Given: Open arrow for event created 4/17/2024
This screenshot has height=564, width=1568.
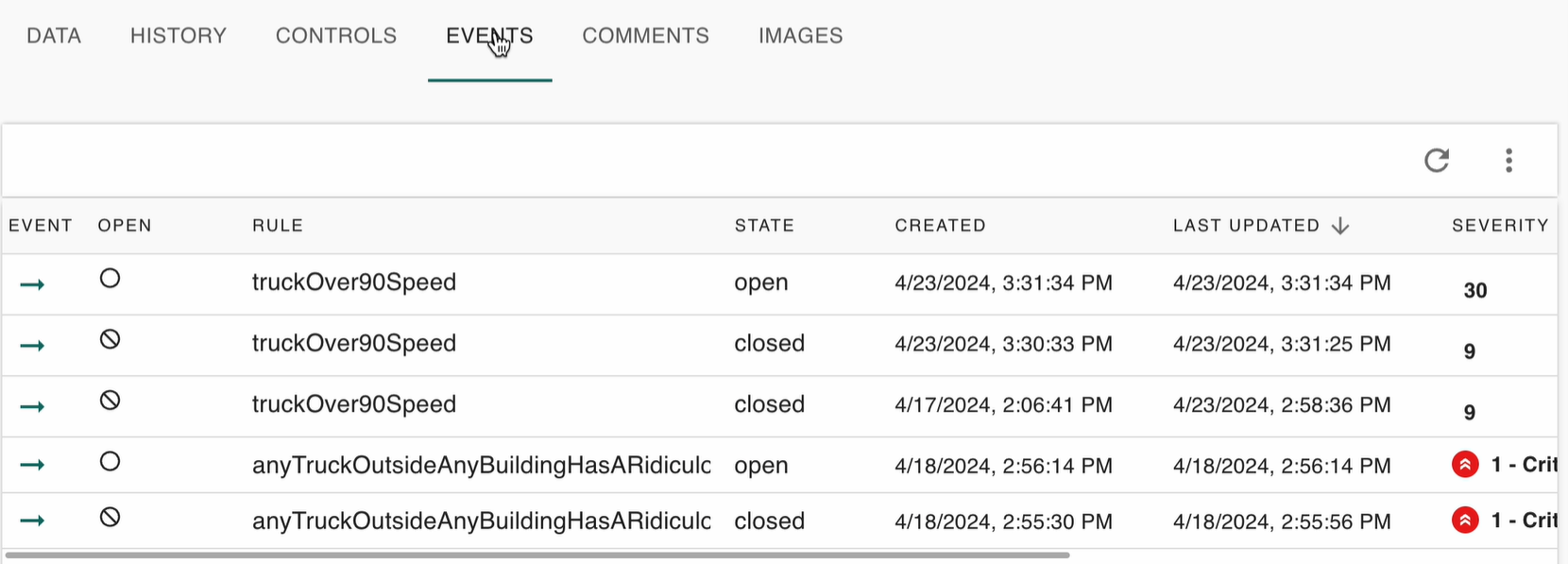Looking at the screenshot, I should click(33, 407).
